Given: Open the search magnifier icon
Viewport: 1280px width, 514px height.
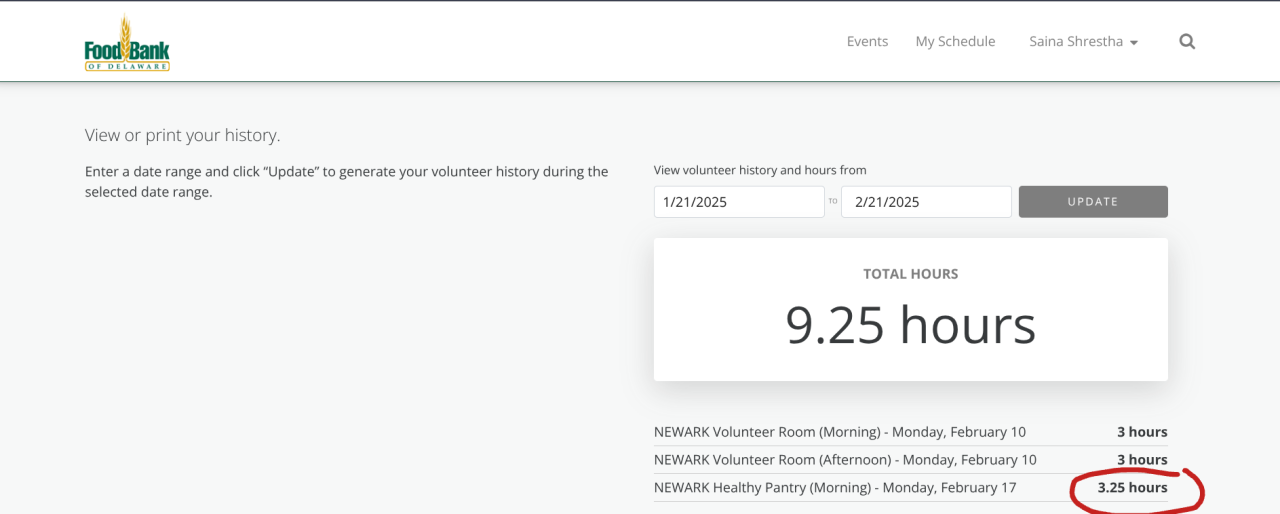Looking at the screenshot, I should pos(1187,42).
